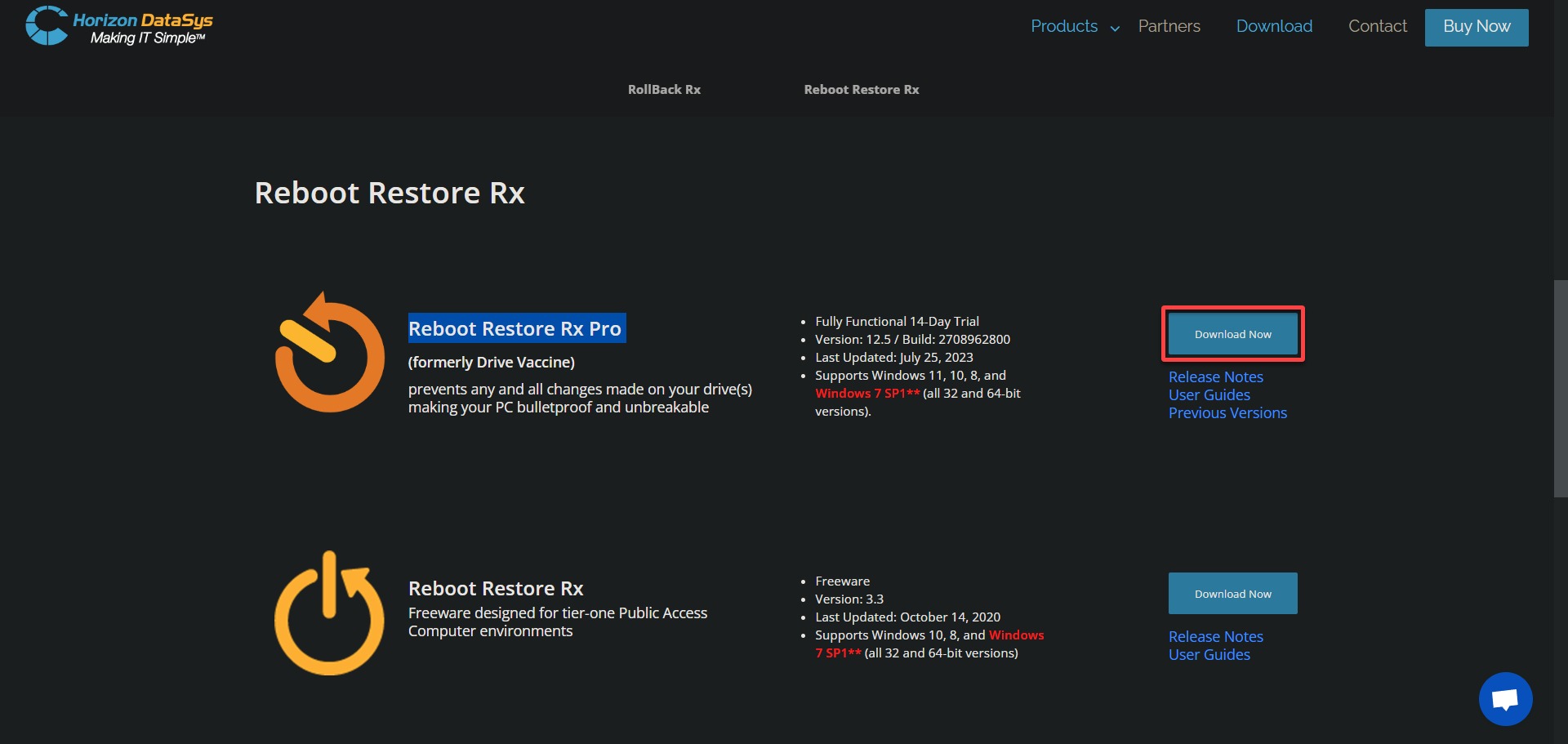Screen dimensions: 1568x744
Task: Download Now for Reboot Restore Rx Pro
Action: click(x=1232, y=334)
